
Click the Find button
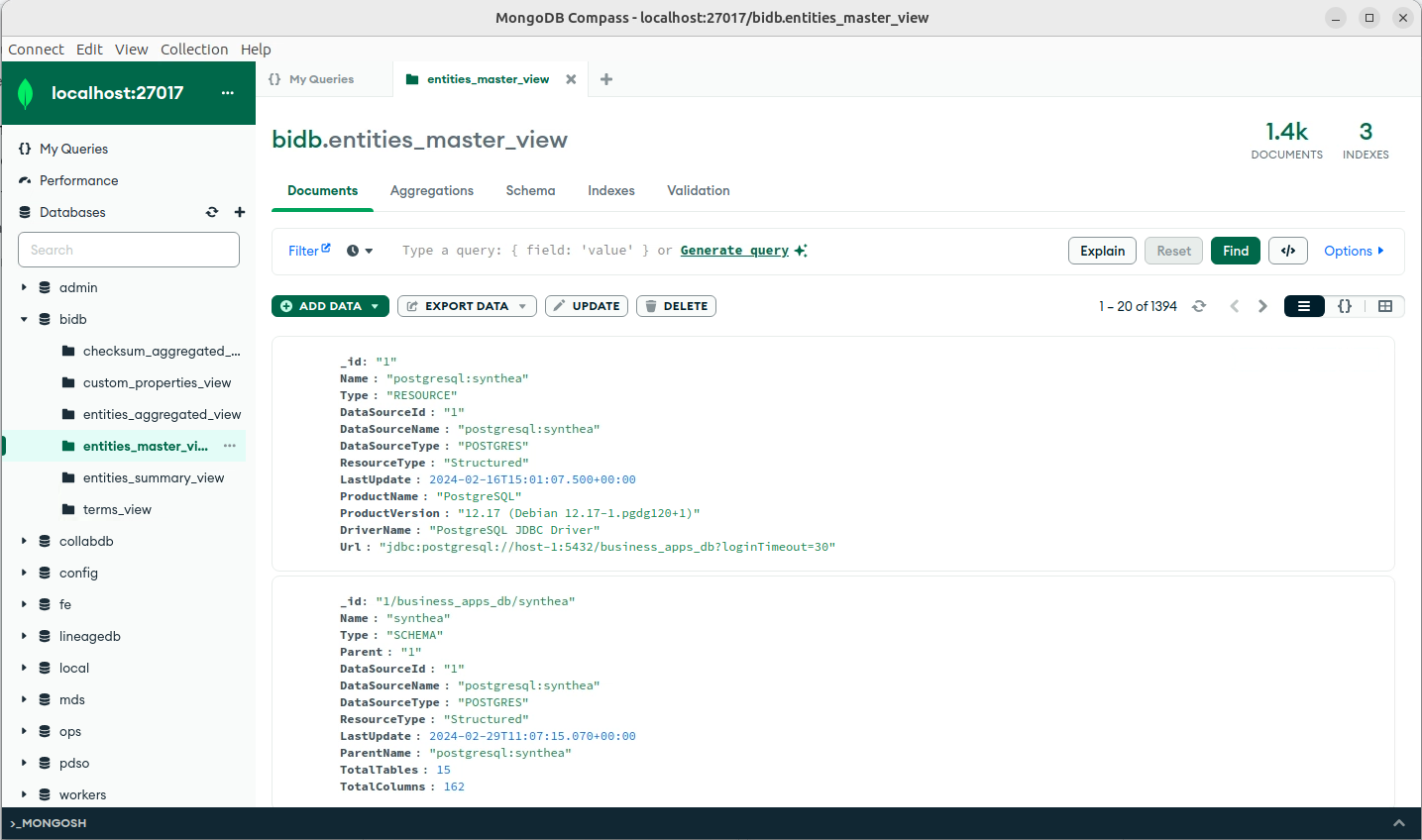pos(1236,251)
